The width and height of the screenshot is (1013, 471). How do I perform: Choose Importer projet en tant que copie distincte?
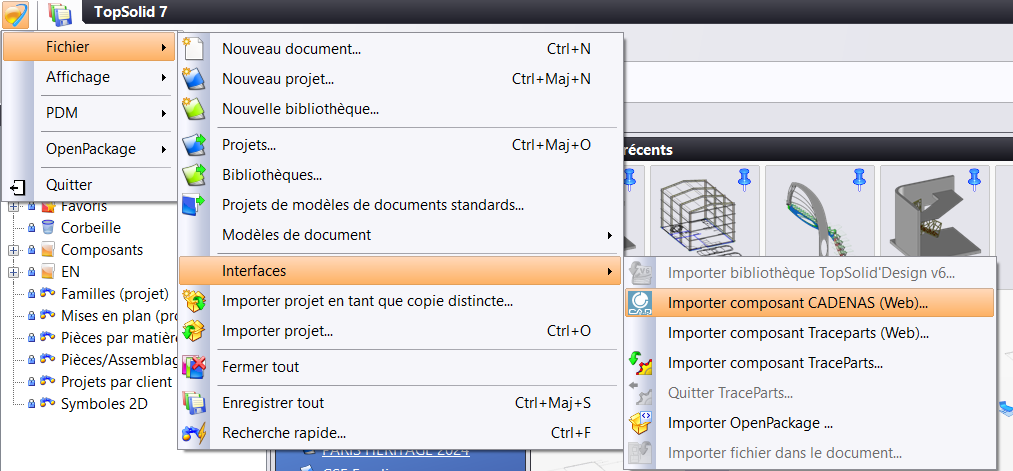(400, 301)
